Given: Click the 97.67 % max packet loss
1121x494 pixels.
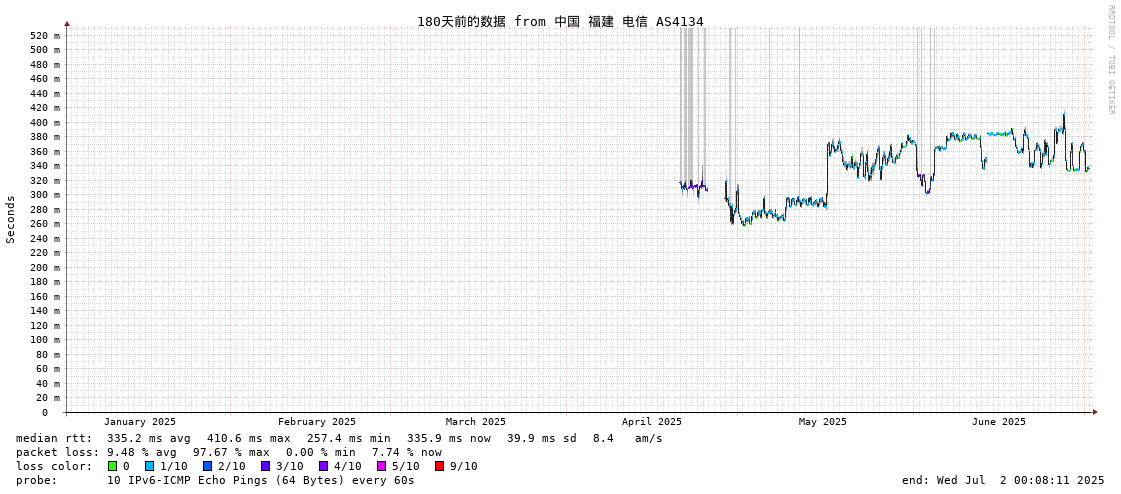Looking at the screenshot, I should [232, 453].
